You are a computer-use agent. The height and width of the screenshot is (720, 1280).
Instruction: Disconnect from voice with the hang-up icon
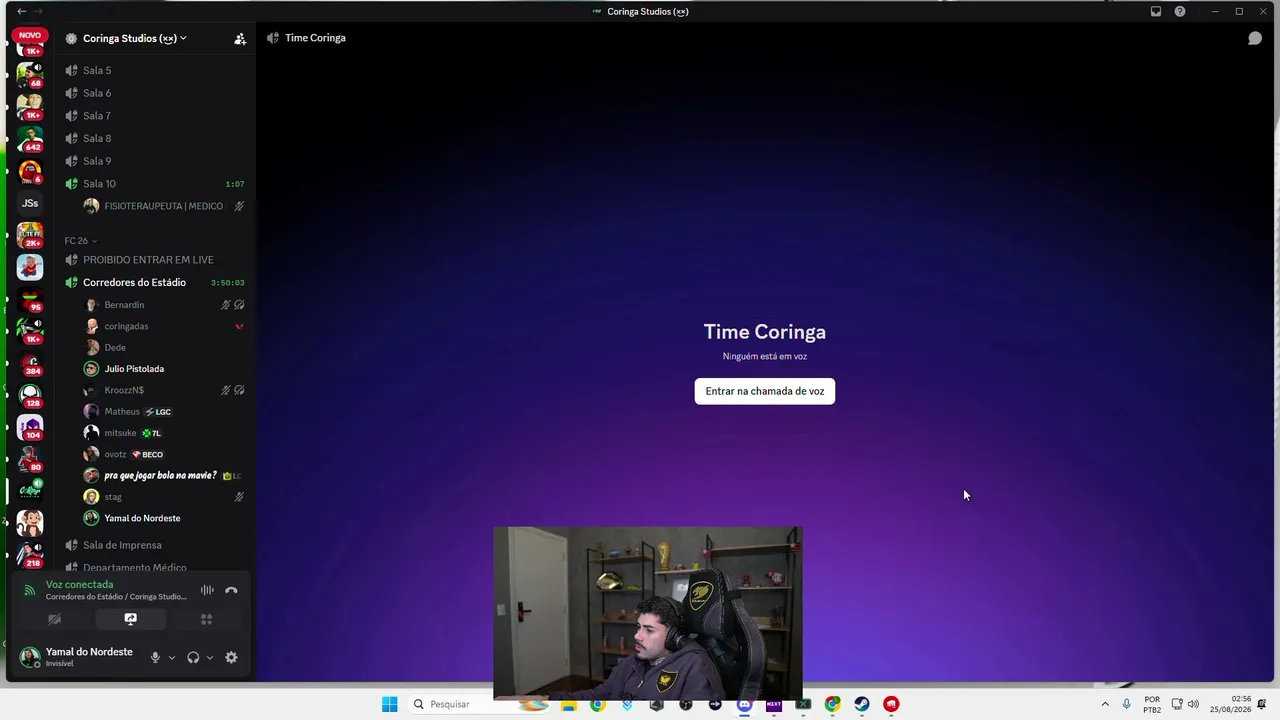tap(231, 590)
